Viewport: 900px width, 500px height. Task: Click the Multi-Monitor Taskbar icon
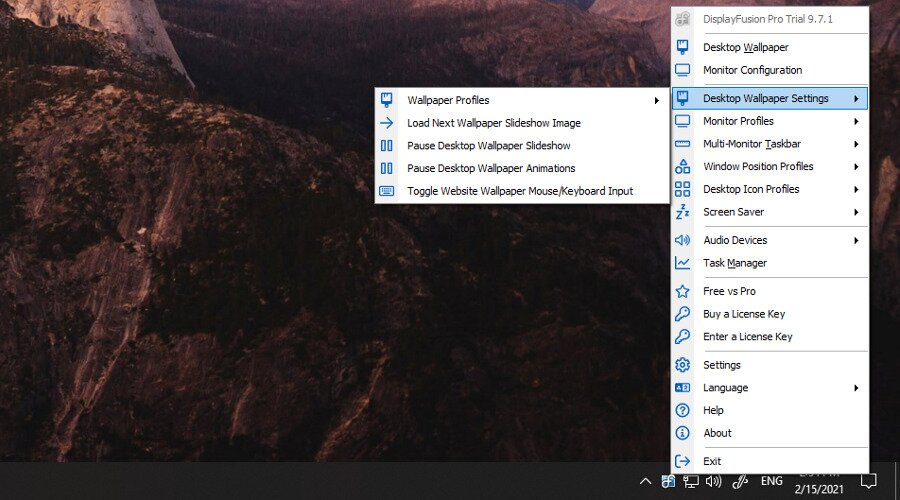682,144
